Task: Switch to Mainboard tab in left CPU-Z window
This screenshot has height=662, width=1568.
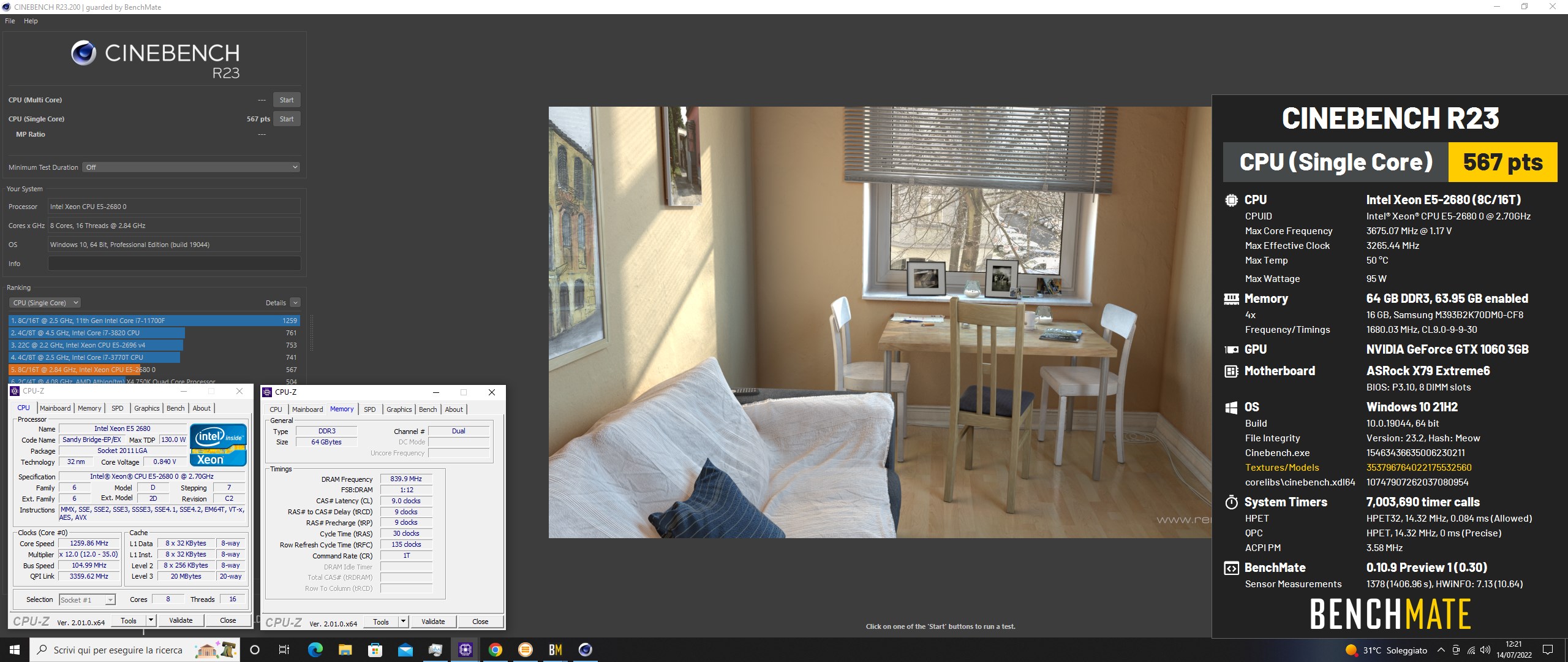Action: 55,408
